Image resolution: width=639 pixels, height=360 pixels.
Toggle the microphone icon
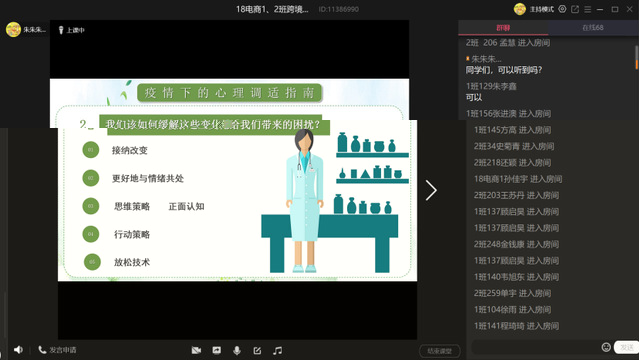(x=237, y=350)
